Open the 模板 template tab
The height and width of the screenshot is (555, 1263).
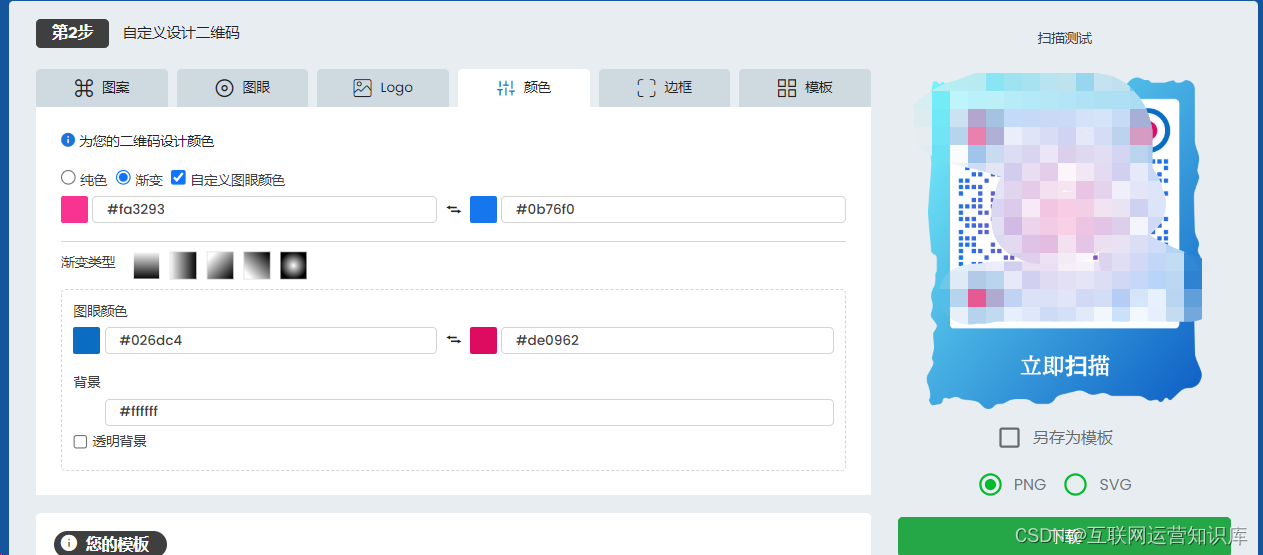point(805,88)
